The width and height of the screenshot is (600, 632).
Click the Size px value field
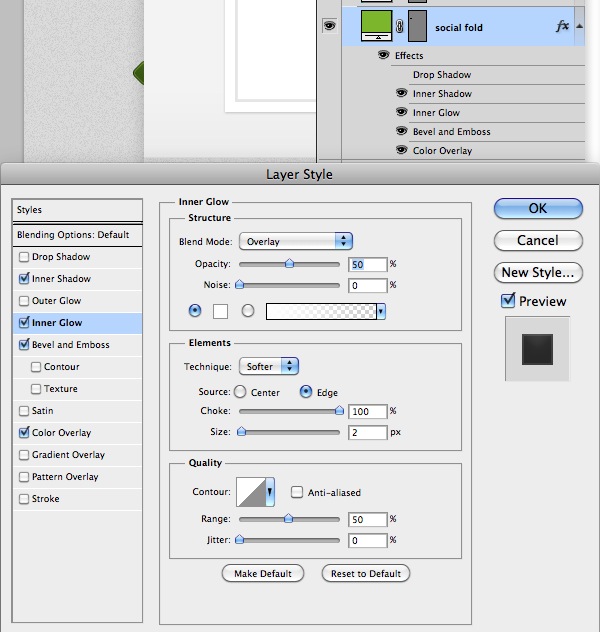367,432
